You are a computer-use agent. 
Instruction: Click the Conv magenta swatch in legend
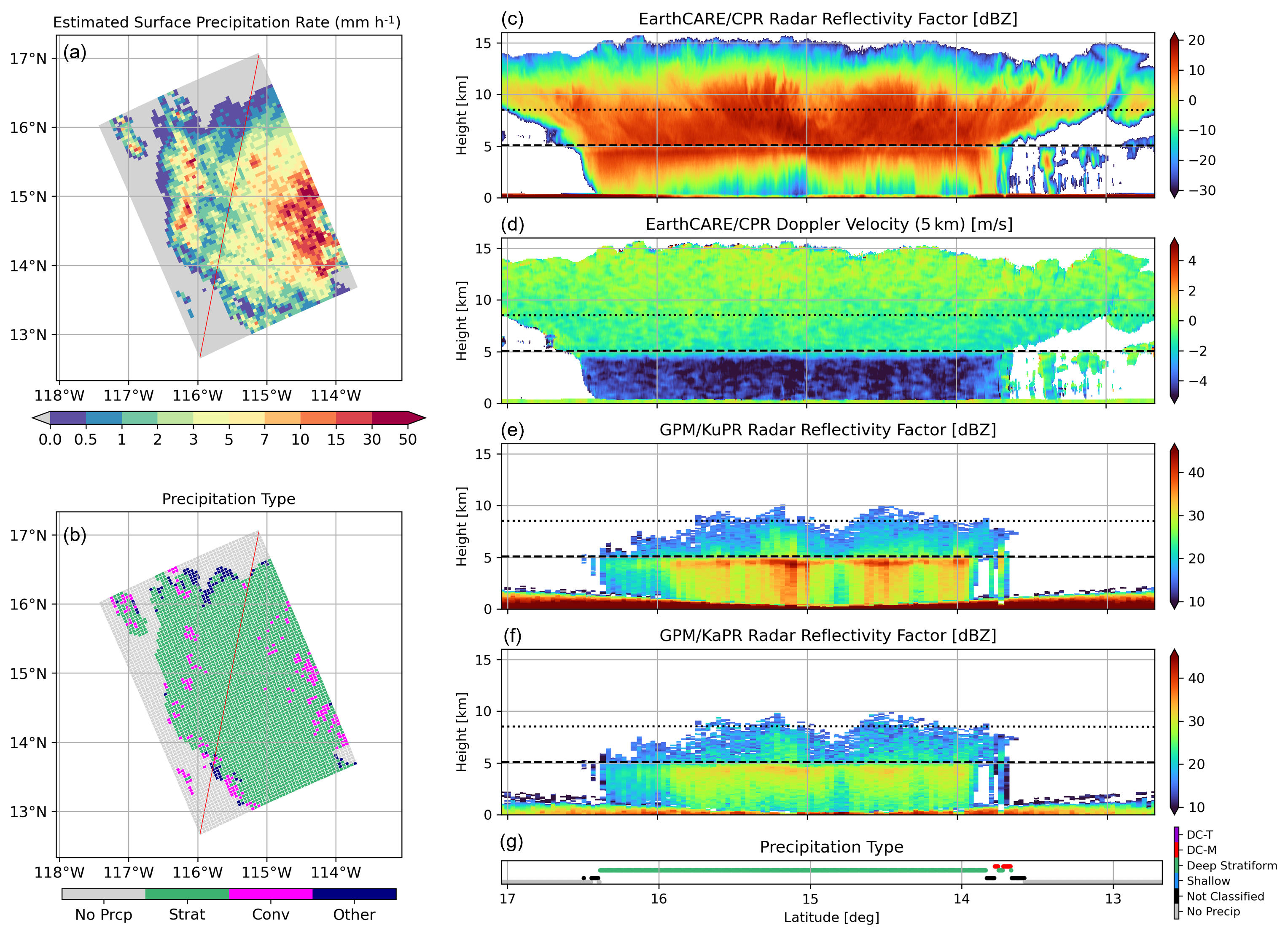(x=270, y=894)
